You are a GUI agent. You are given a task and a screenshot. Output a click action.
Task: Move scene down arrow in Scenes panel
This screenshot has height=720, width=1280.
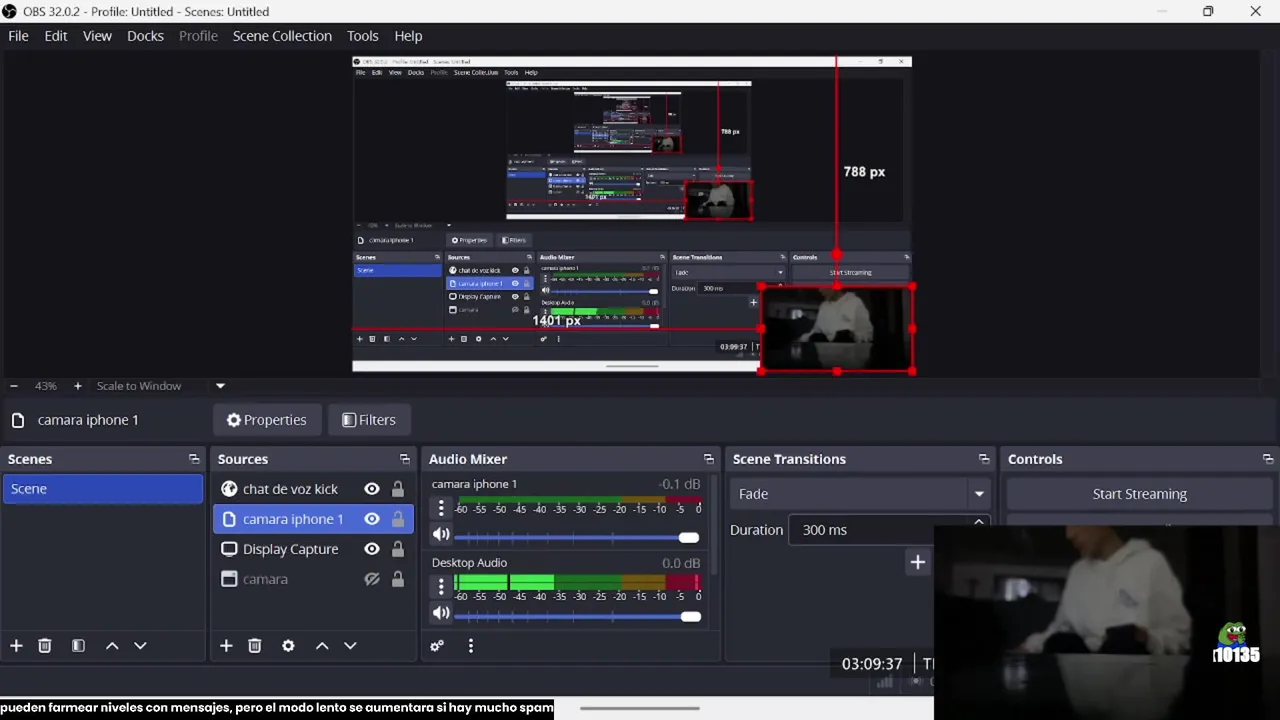tap(140, 646)
